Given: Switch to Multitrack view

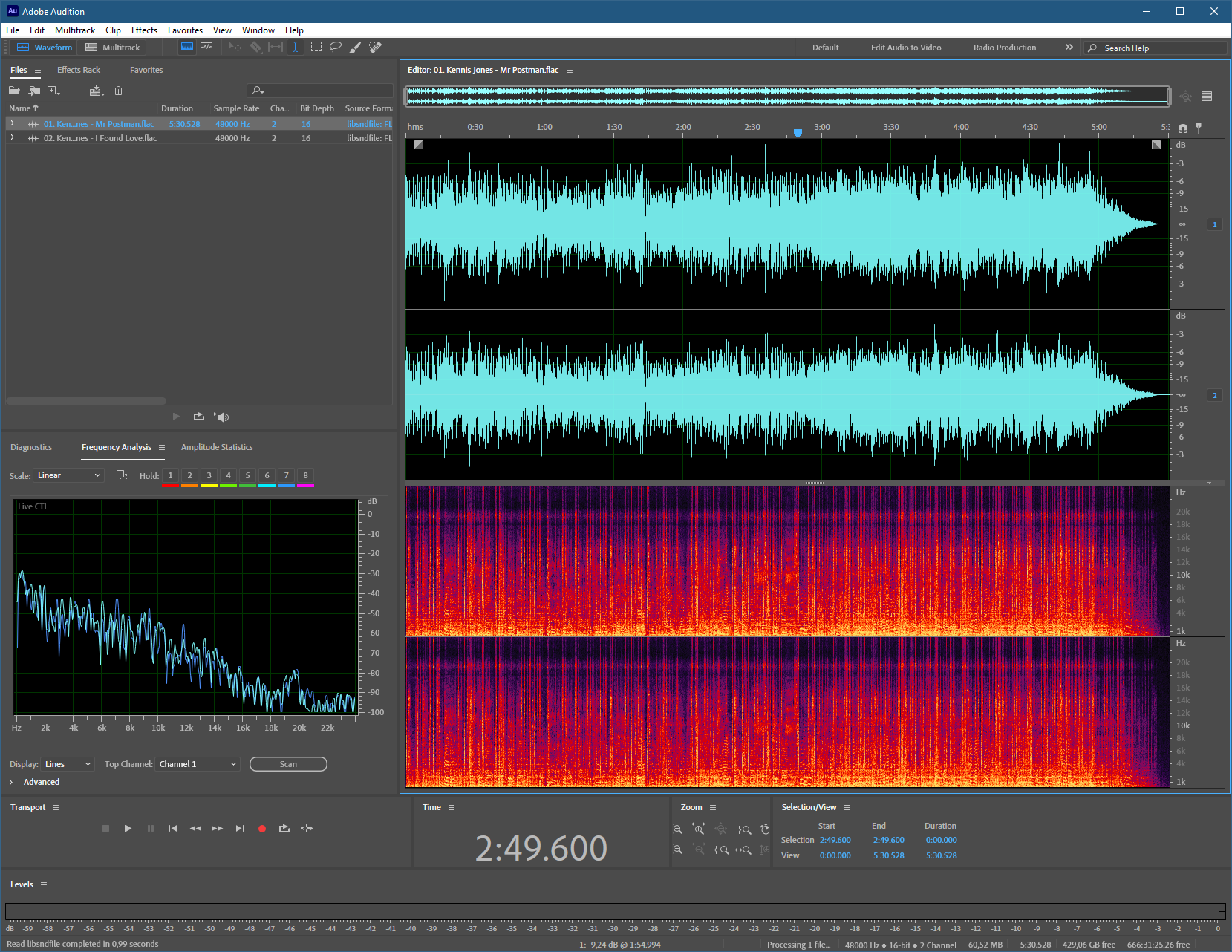Looking at the screenshot, I should coord(113,47).
